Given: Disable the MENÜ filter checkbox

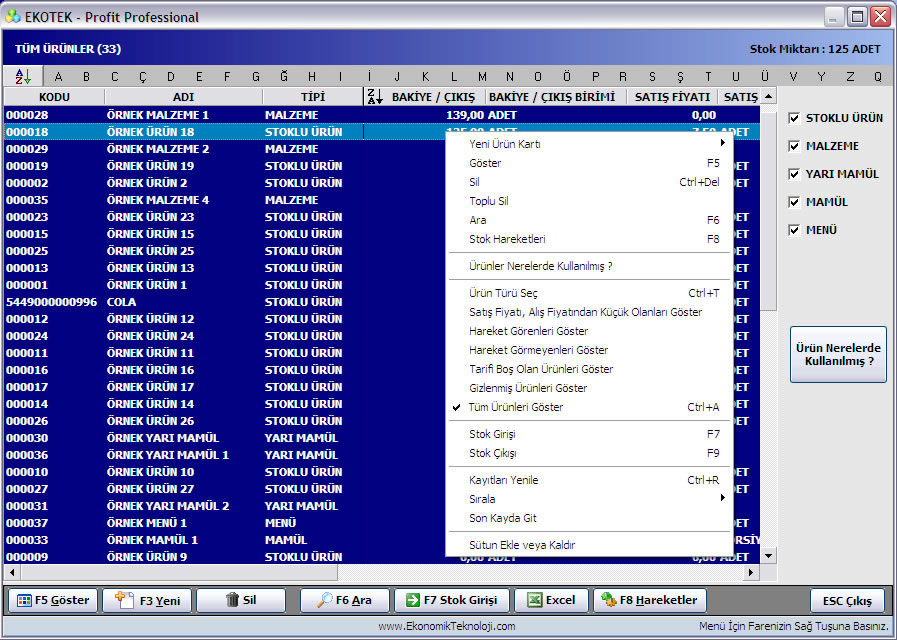Looking at the screenshot, I should coord(793,230).
